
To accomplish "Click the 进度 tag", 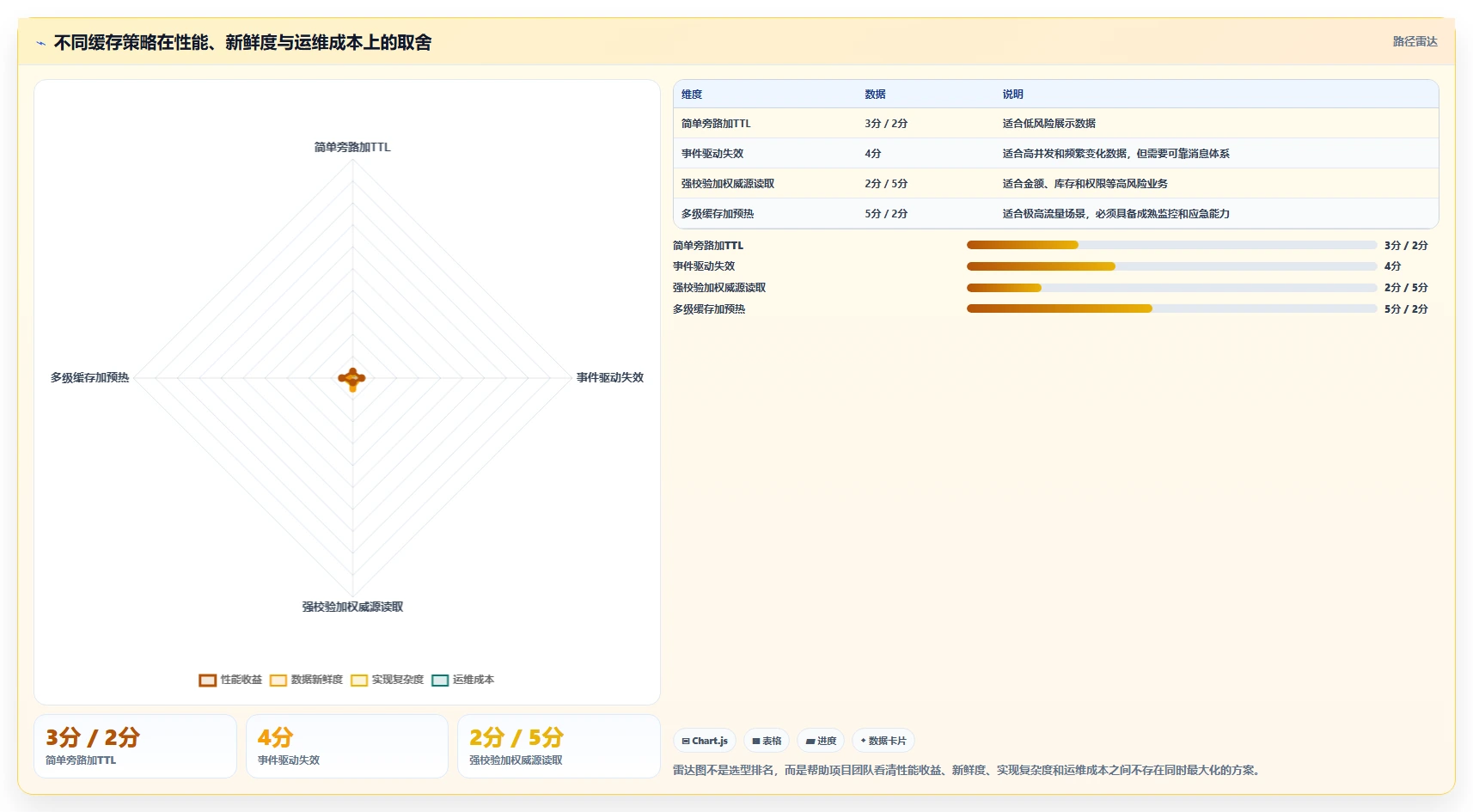I will click(x=821, y=741).
